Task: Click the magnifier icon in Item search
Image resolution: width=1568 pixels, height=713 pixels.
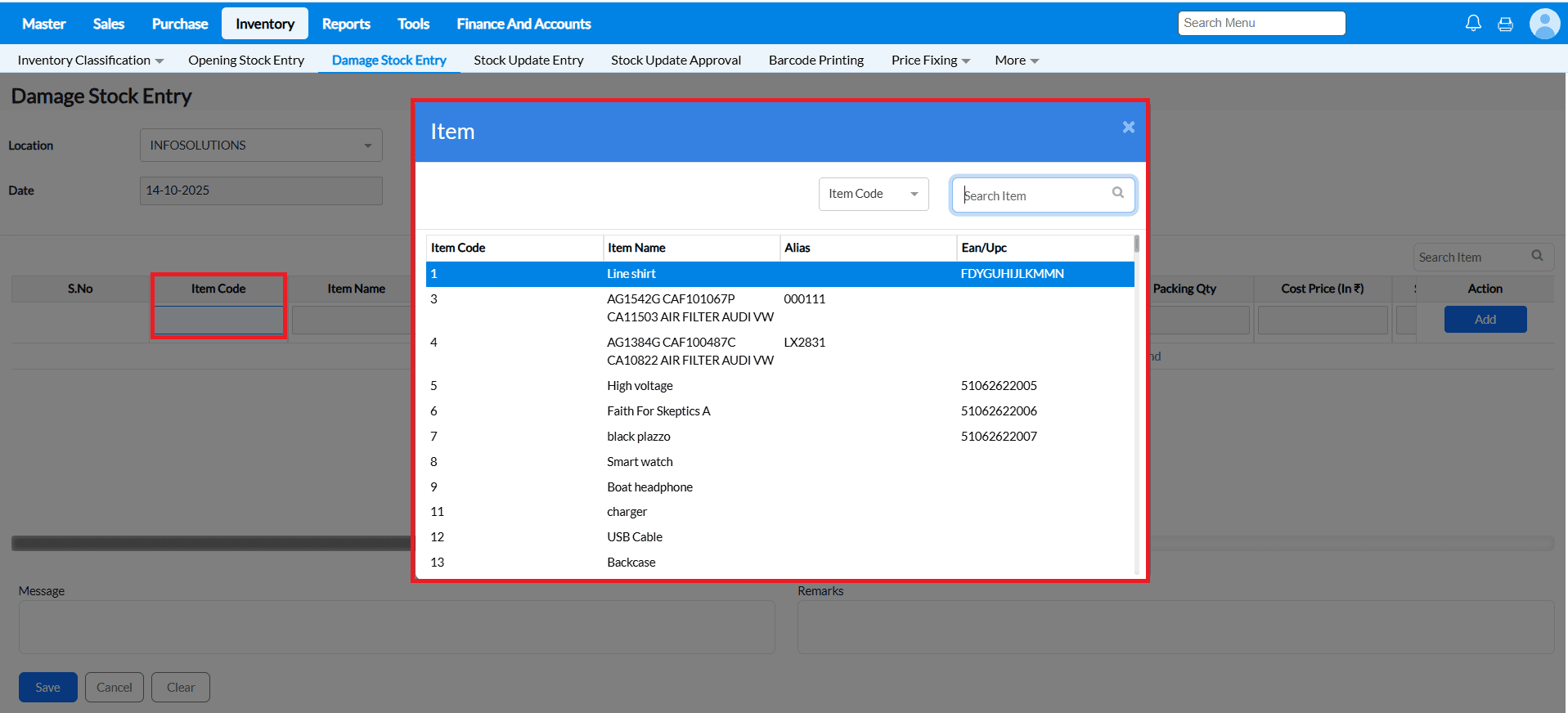Action: coord(1117,193)
